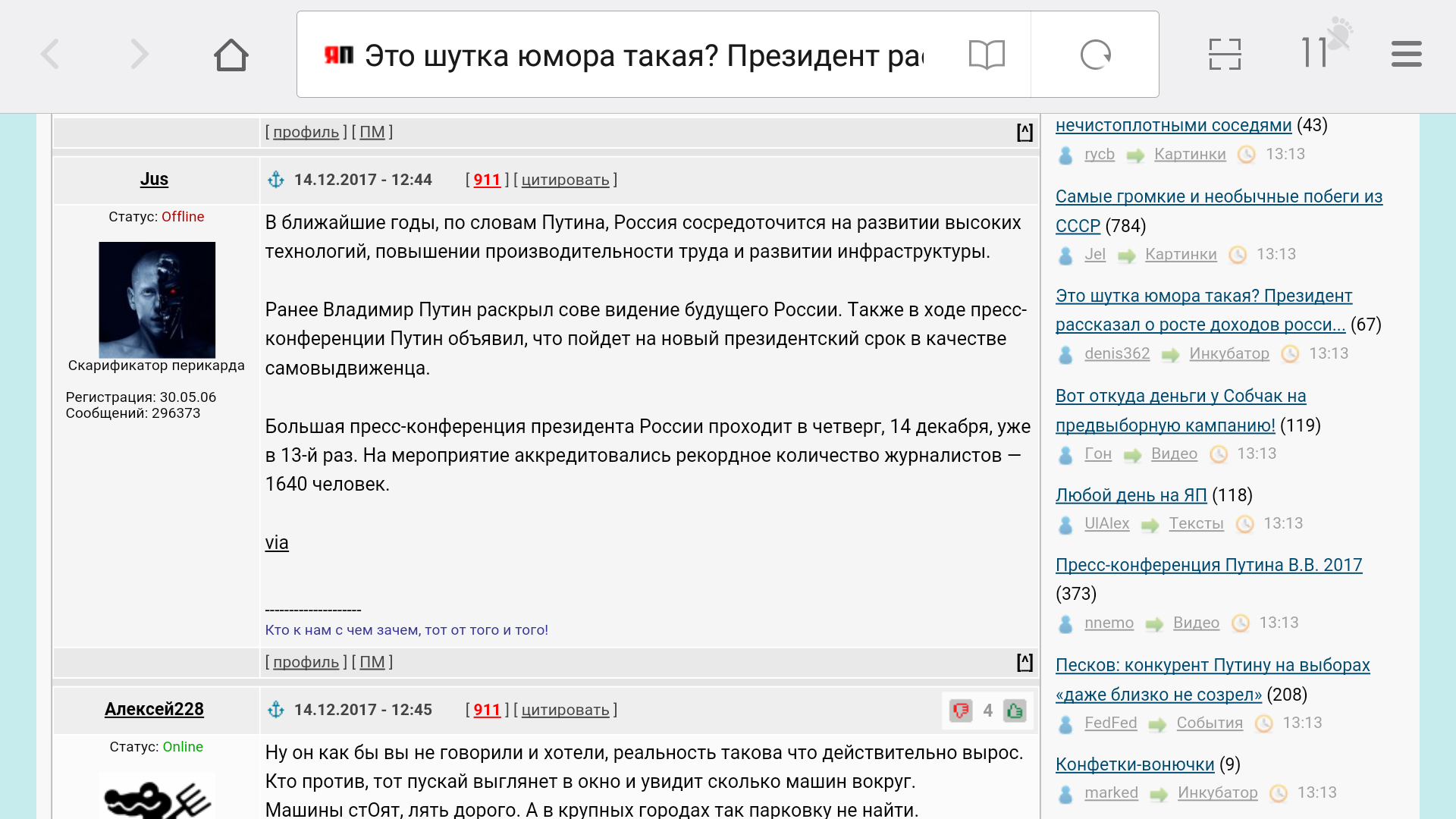Open user Гон in sidebar

coord(1097,453)
